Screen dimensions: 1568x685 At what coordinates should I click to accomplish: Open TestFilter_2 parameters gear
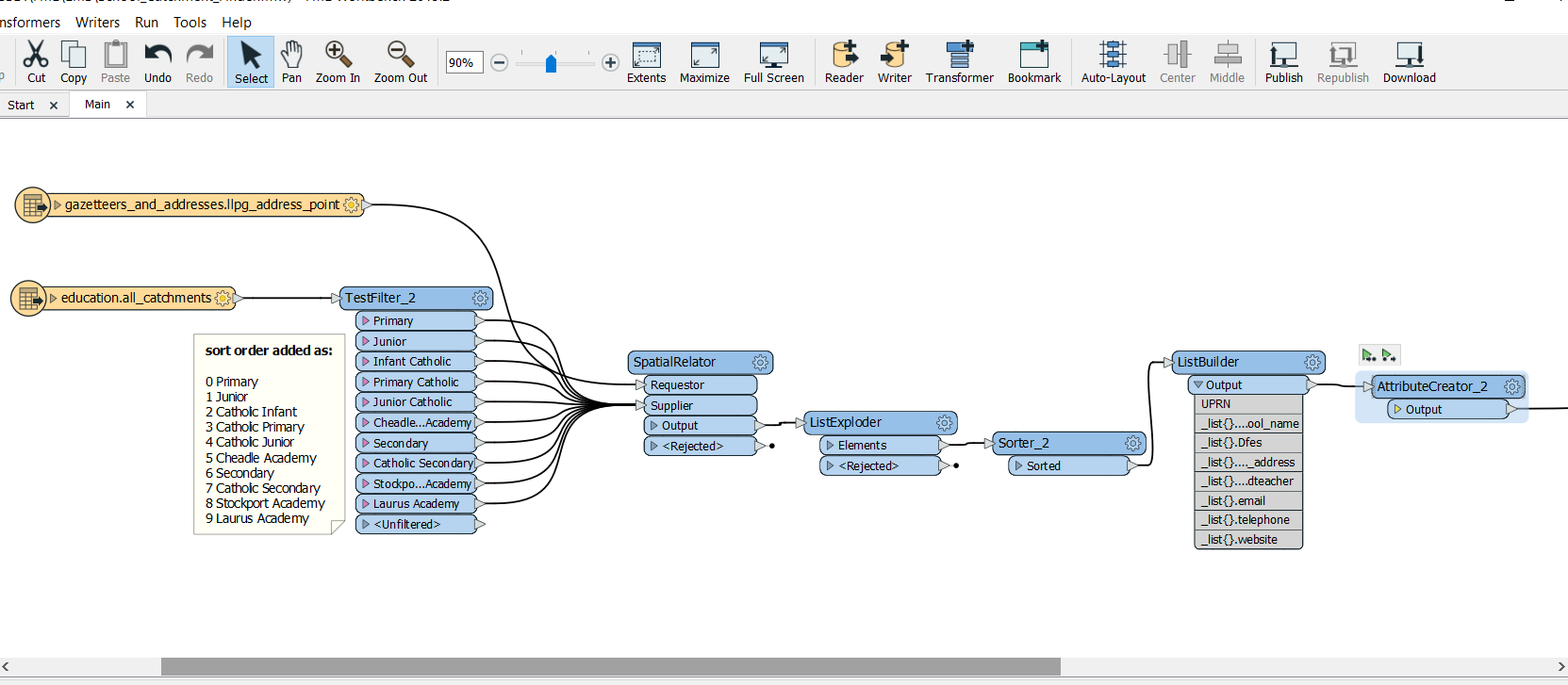coord(480,298)
